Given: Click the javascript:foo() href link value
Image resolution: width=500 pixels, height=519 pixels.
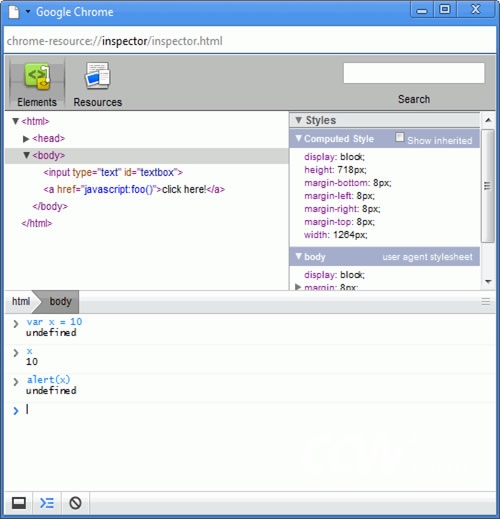Looking at the screenshot, I should click(118, 189).
